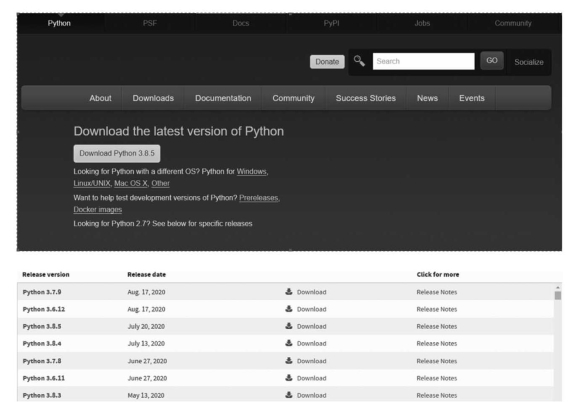Open the Prereleases link
Image resolution: width=579 pixels, height=402 pixels.
click(x=258, y=198)
